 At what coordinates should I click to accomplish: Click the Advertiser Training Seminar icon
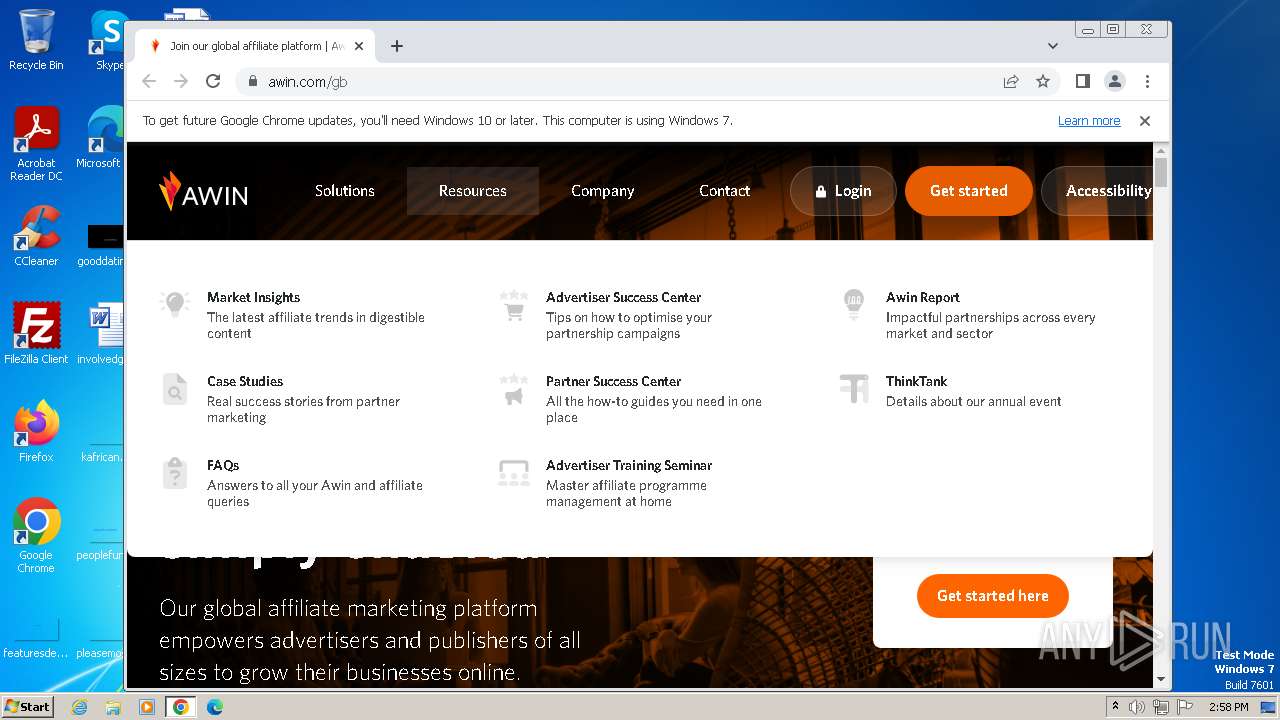point(514,473)
